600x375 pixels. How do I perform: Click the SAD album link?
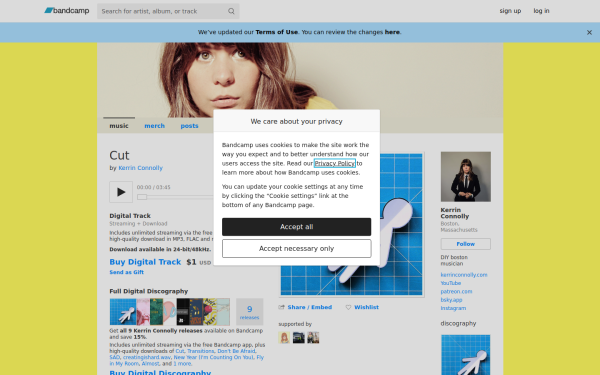tap(114, 357)
